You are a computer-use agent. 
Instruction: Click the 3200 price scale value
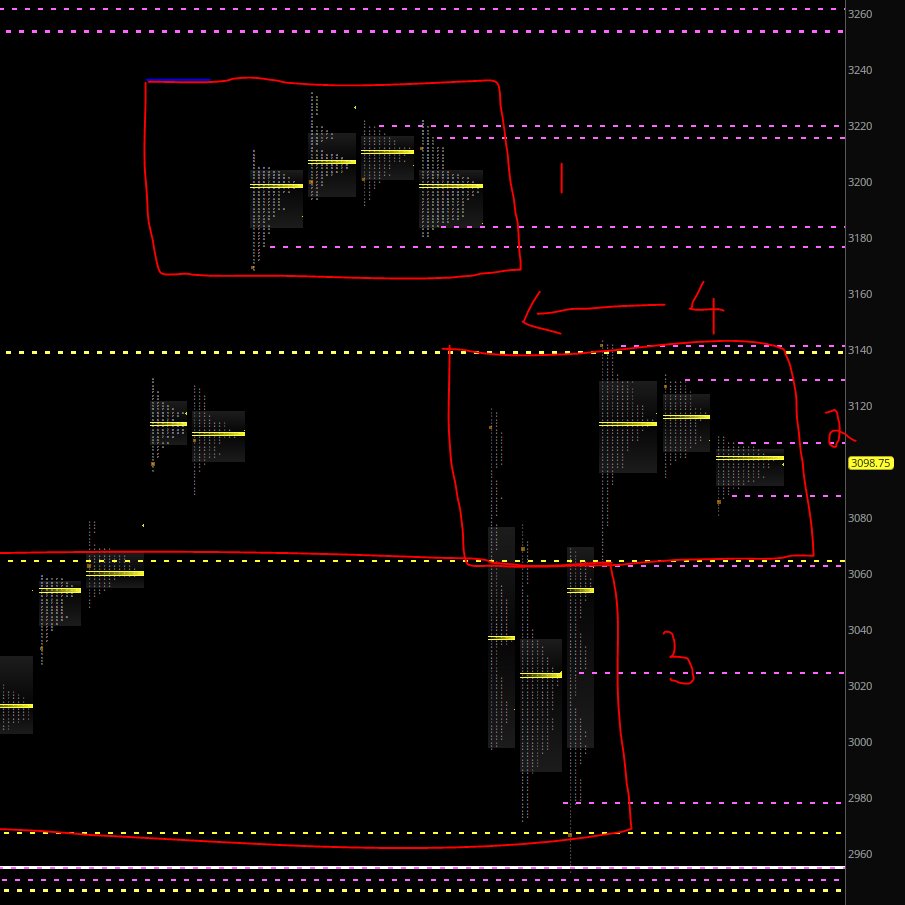tap(859, 182)
